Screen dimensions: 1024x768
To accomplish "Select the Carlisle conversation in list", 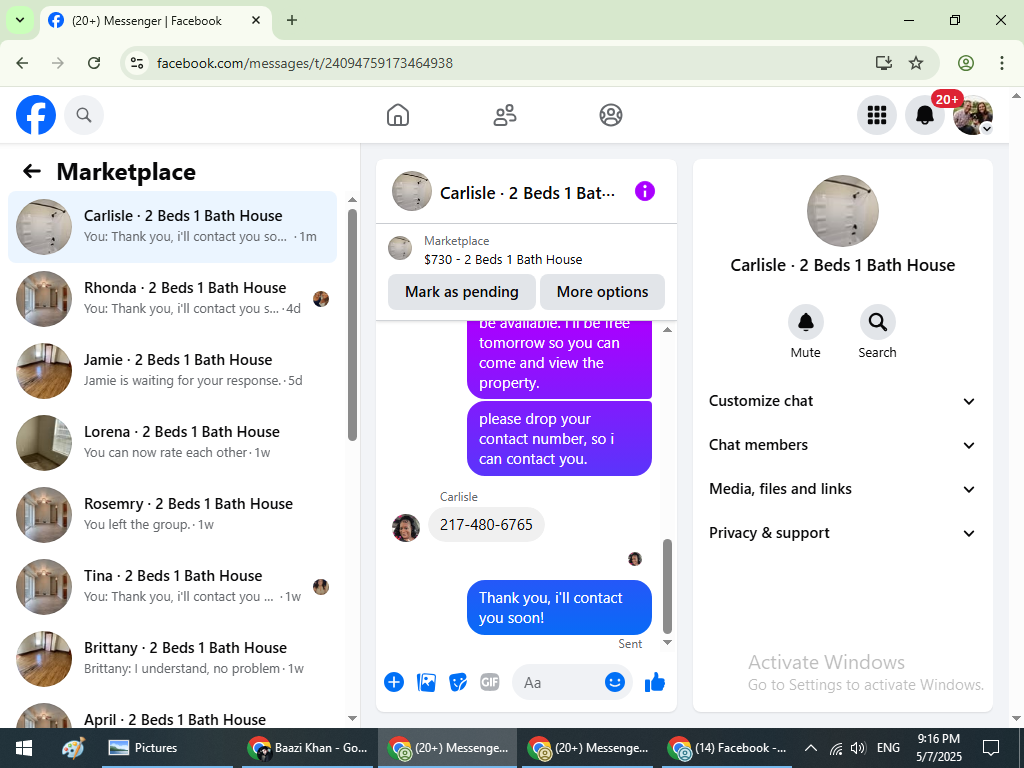I will [x=172, y=227].
